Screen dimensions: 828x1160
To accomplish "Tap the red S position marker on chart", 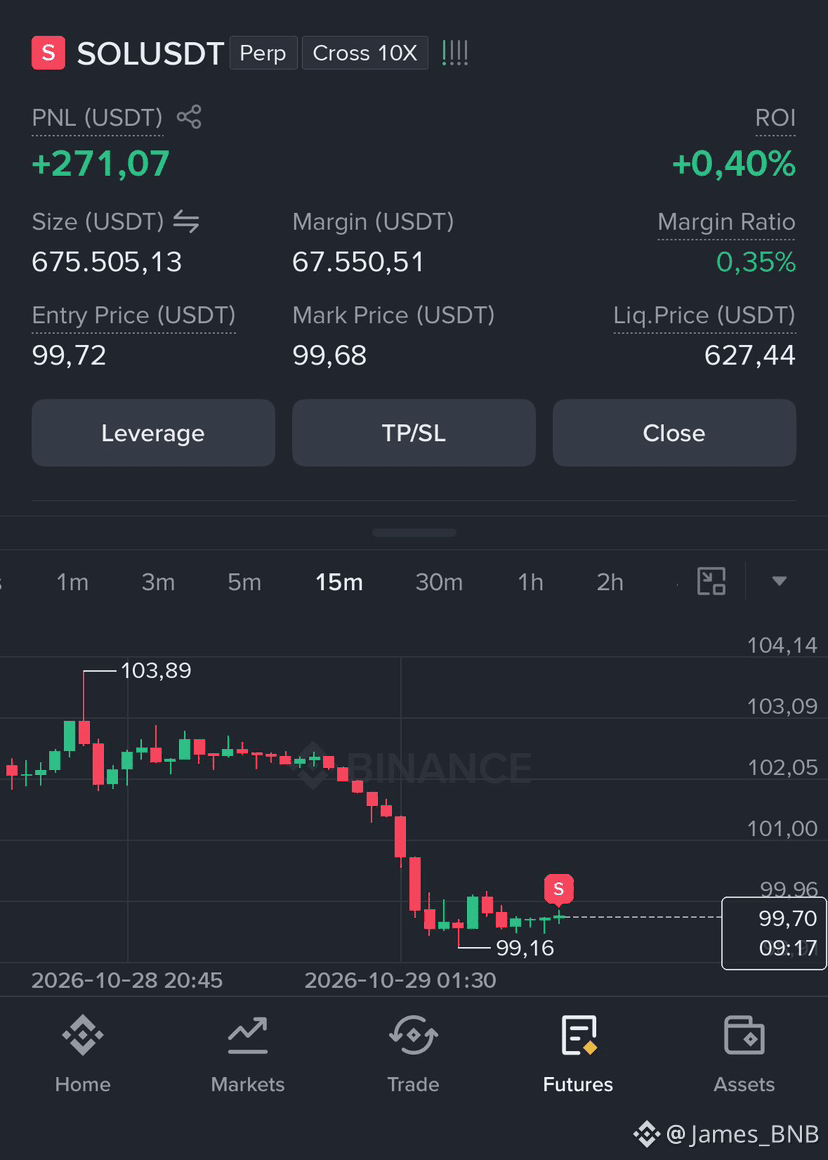I will coord(559,889).
